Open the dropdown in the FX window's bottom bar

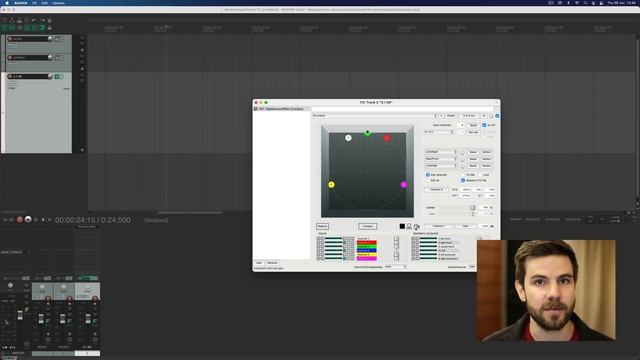396,267
